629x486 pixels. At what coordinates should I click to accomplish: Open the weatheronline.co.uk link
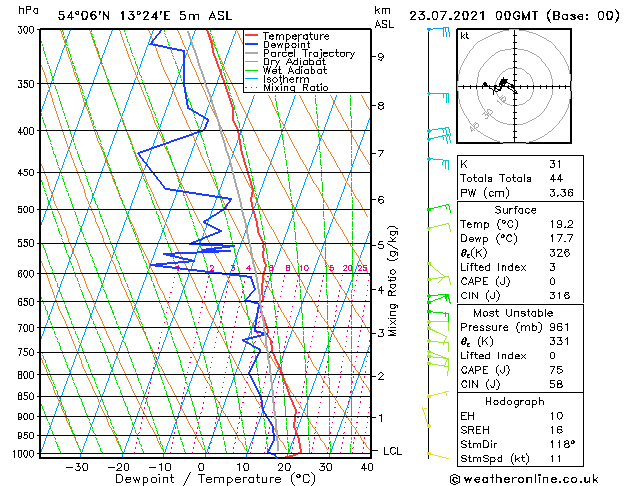[524, 479]
